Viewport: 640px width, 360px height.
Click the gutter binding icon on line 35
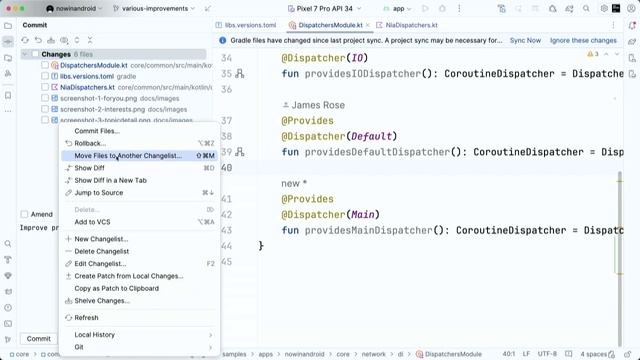point(240,73)
